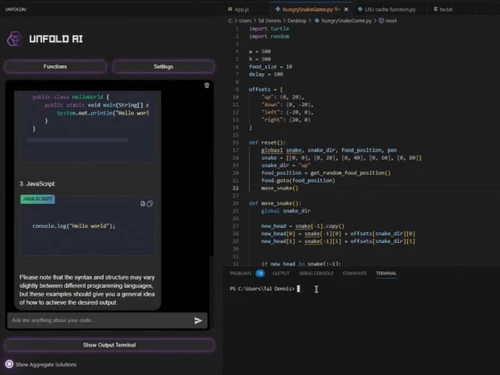Close the hungrySnakeGame.py tab
500x375 pixels.
[346, 9]
